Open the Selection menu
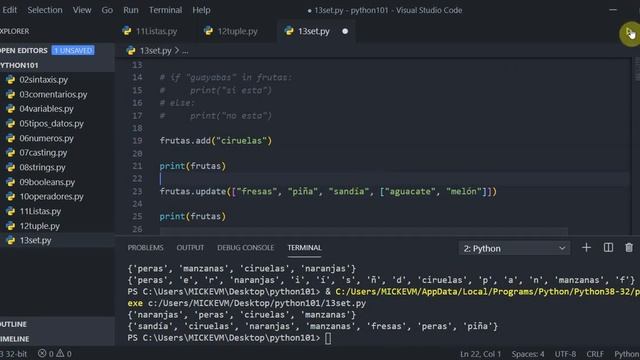Viewport: 640px width, 360px height. click(45, 10)
